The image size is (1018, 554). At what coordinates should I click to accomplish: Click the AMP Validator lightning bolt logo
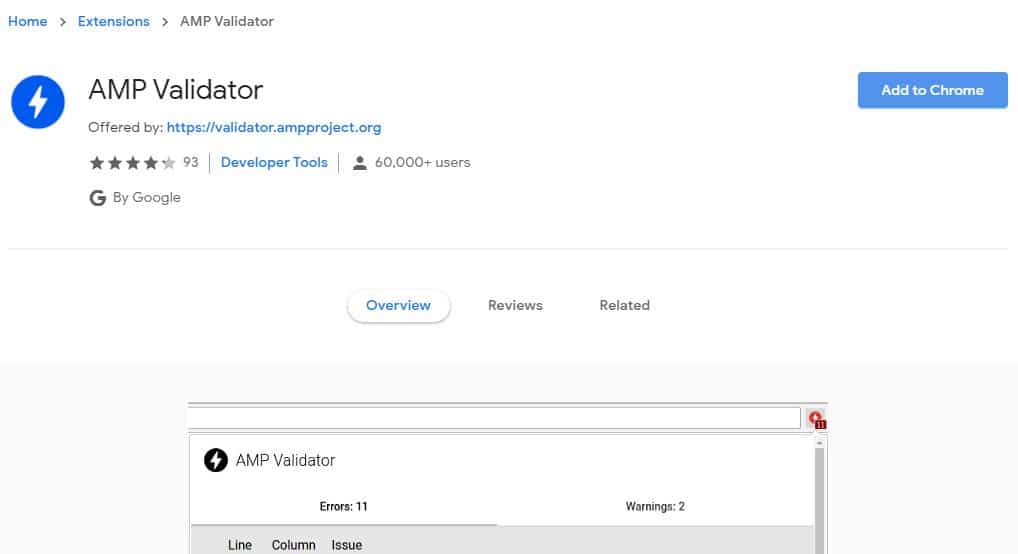pos(38,102)
